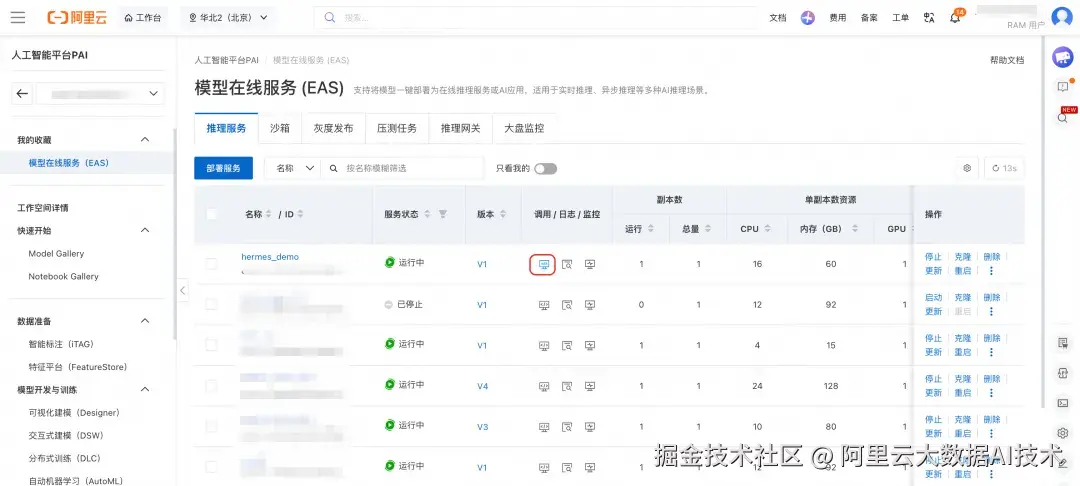Open the feedback icon in right sidebar
Viewport: 1080px width, 486px height.
pos(1063,87)
